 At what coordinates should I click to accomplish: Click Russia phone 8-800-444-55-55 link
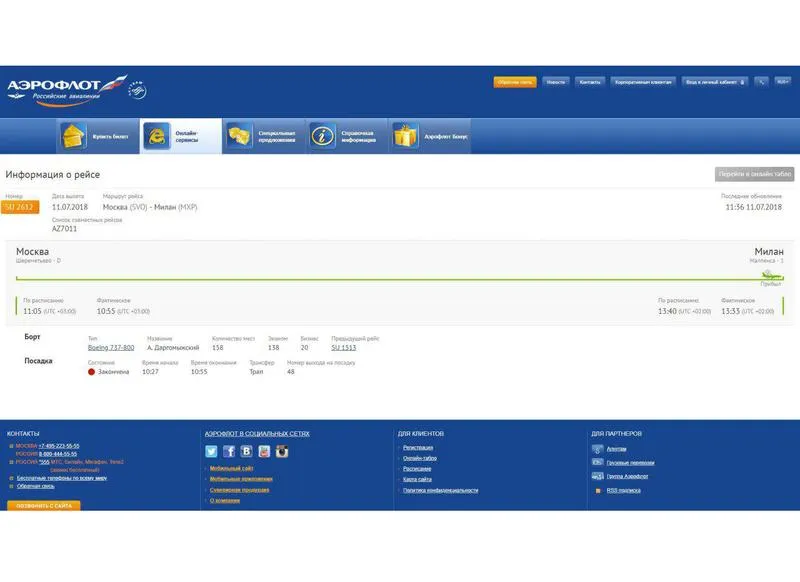coord(58,453)
